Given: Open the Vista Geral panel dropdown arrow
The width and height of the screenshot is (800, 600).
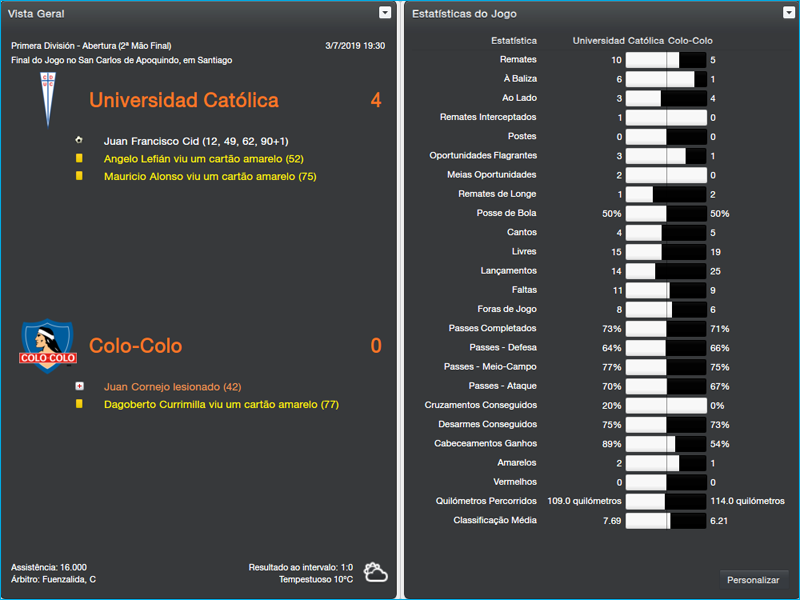Looking at the screenshot, I should click(x=383, y=13).
